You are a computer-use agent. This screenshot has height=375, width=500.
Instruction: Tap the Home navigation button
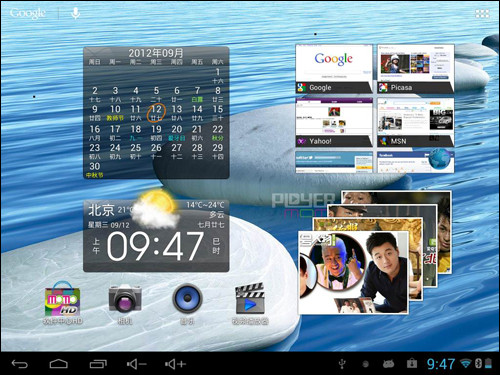coord(59,364)
